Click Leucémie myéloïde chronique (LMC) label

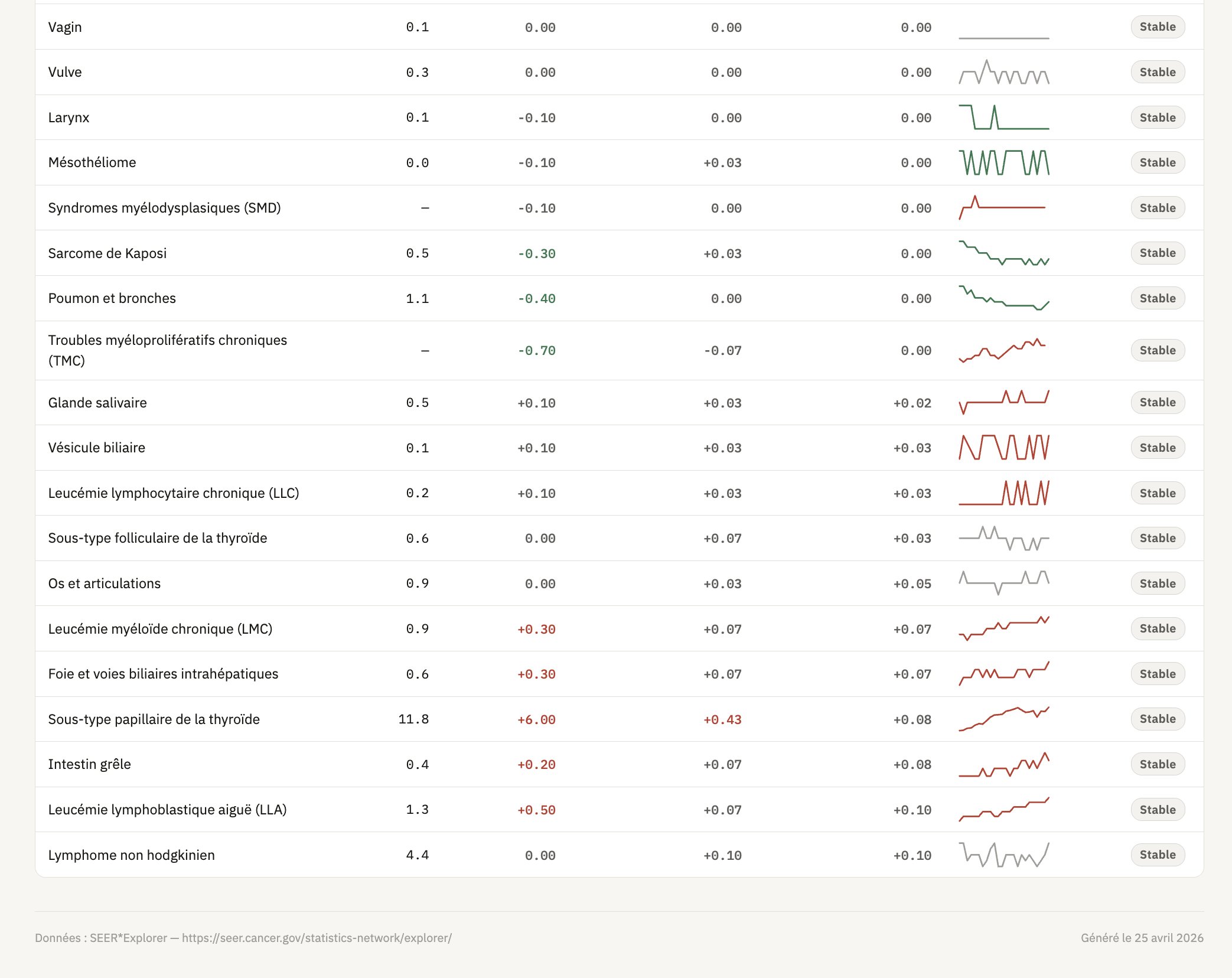(x=160, y=629)
